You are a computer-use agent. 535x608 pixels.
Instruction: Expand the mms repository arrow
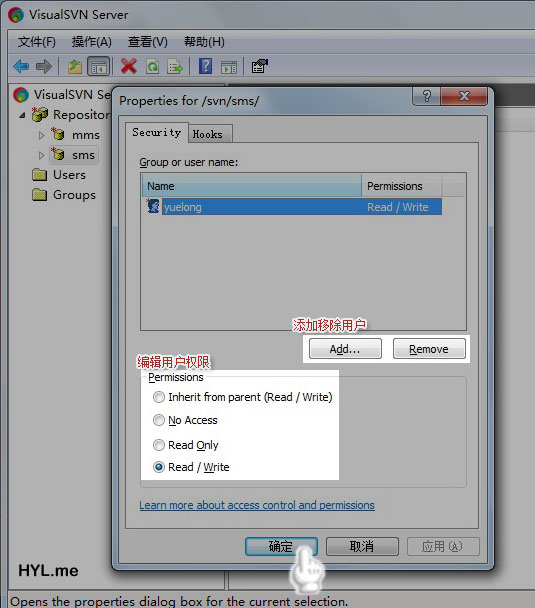(41, 135)
